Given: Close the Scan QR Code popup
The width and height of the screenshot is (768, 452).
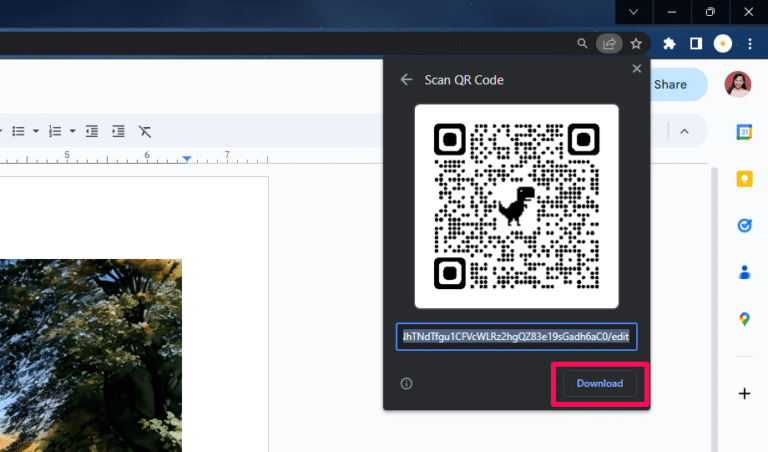Looking at the screenshot, I should 636,69.
